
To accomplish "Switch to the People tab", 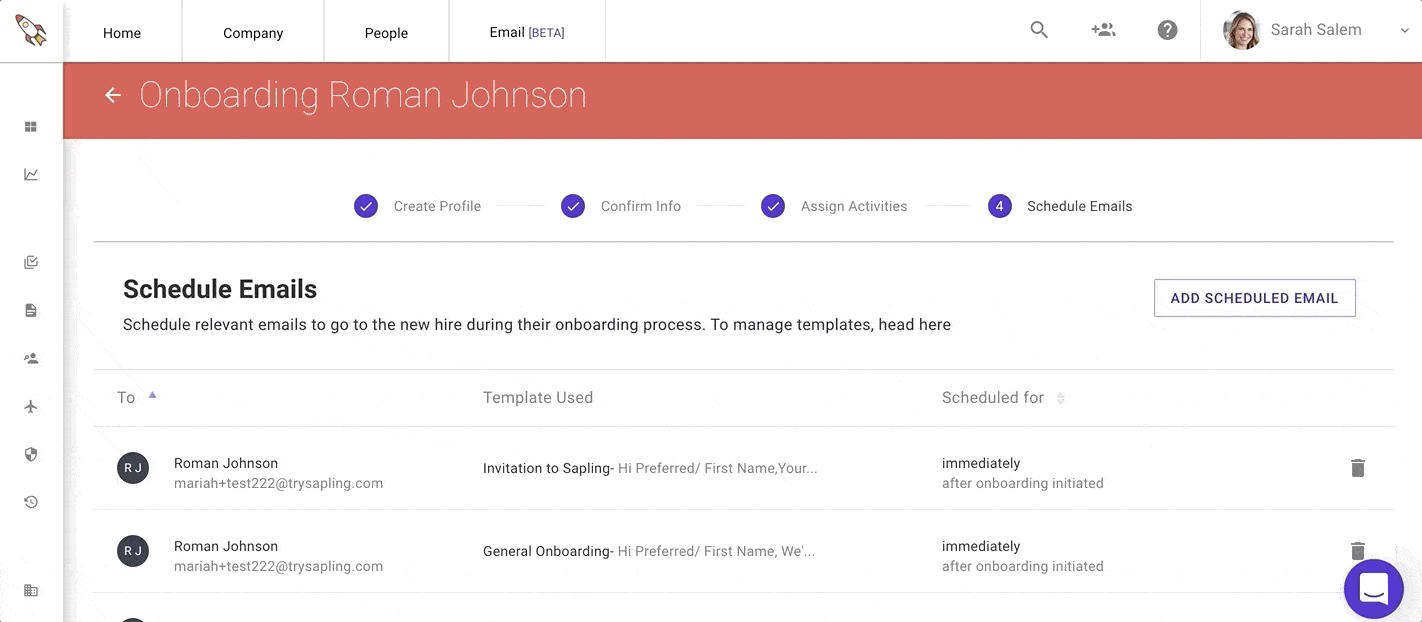I will click(386, 33).
